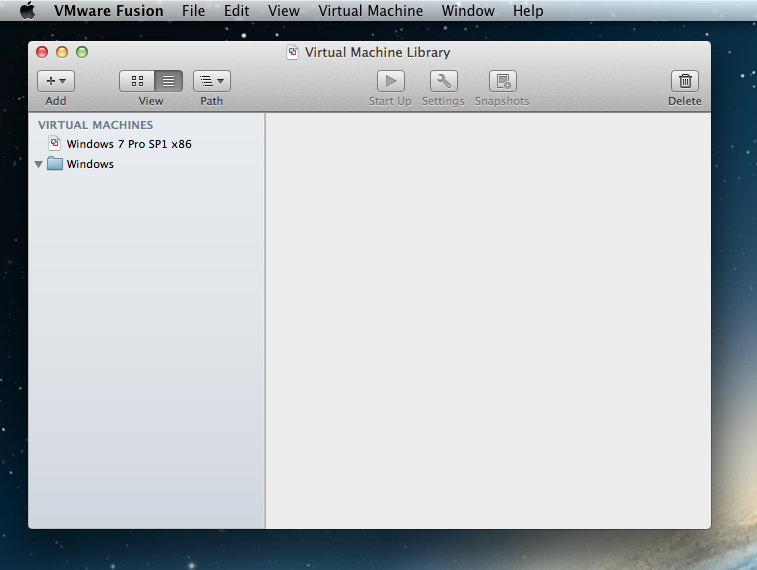This screenshot has width=757, height=570.
Task: Switch to list view
Action: (x=168, y=81)
